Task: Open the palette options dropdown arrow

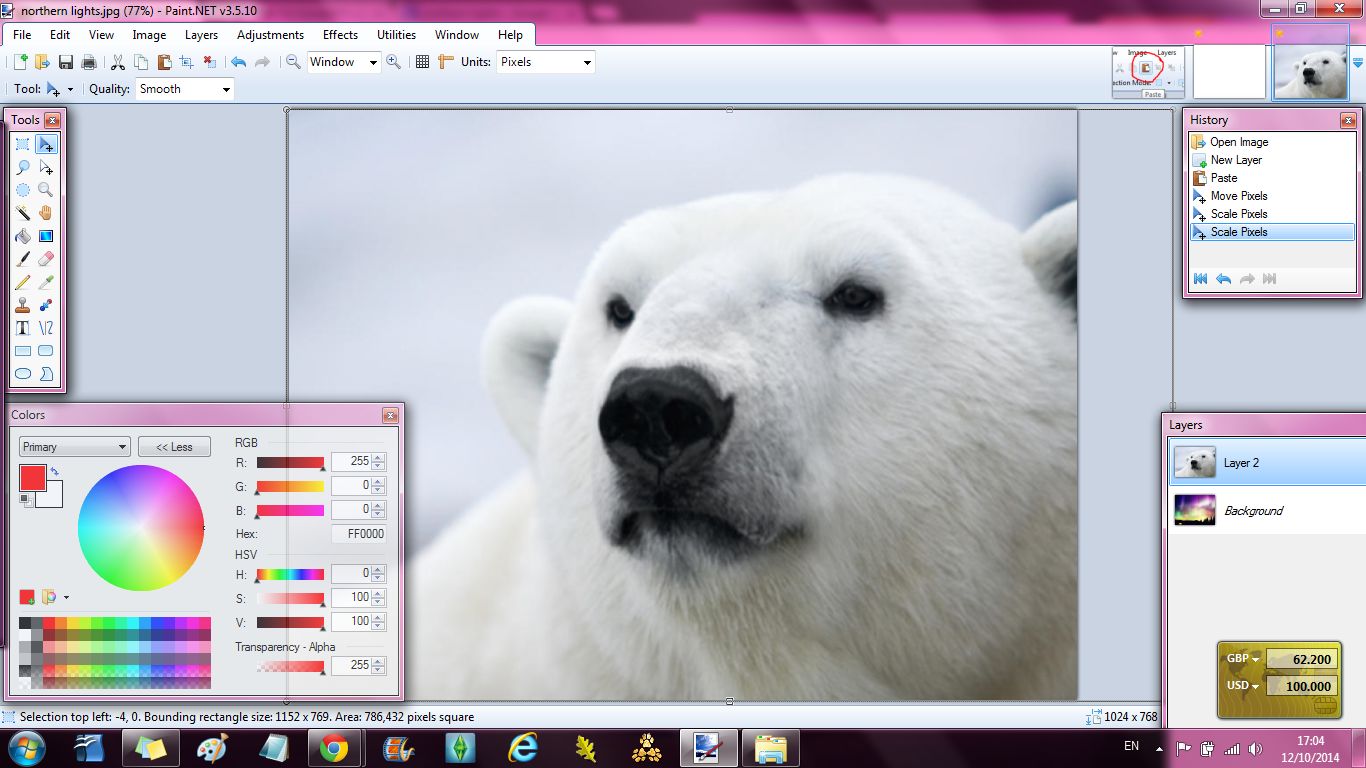Action: (66, 598)
